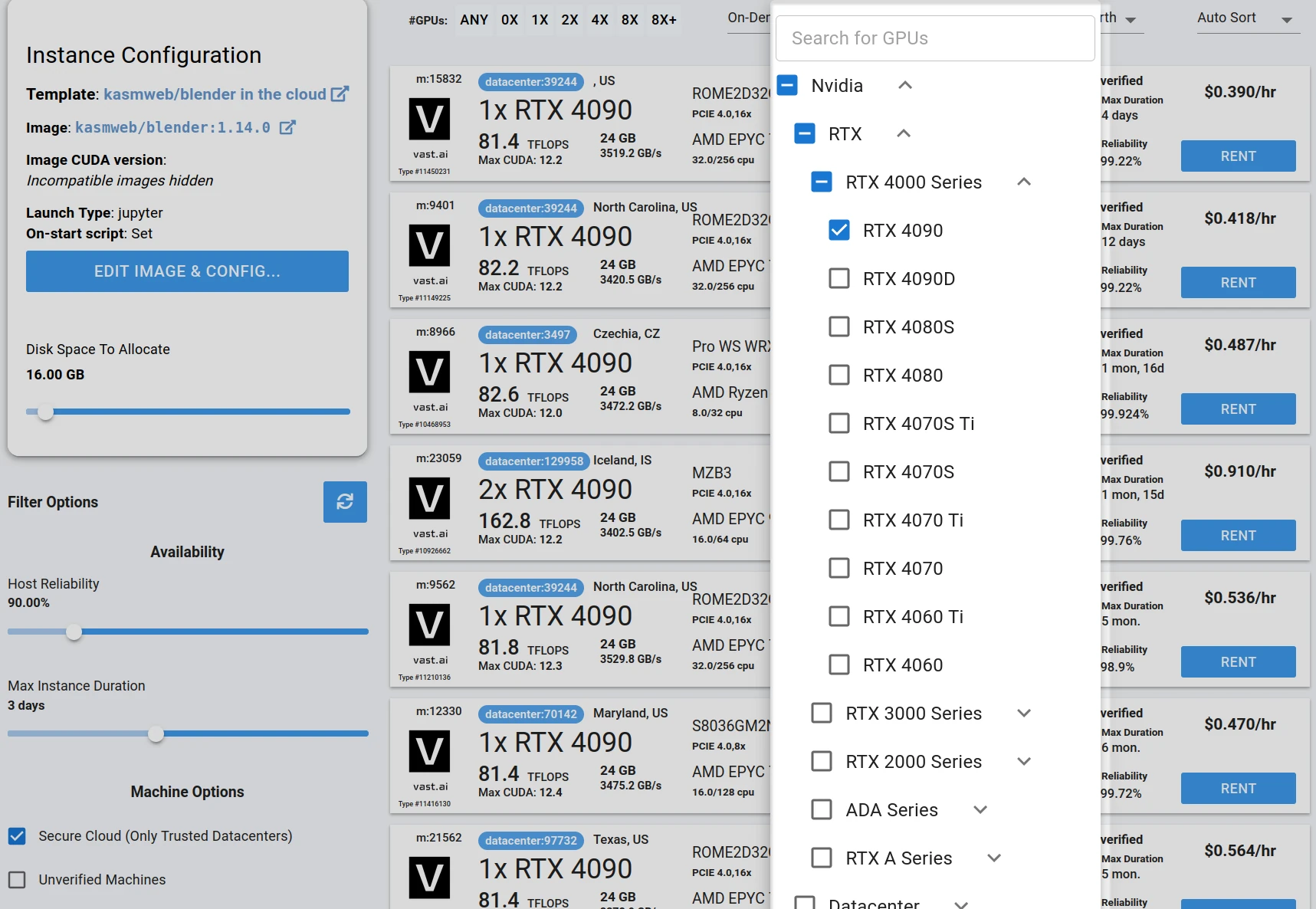Screen dimensions: 1316x909
Task: Check the RTX 4060 checkbox
Action: [x=839, y=665]
